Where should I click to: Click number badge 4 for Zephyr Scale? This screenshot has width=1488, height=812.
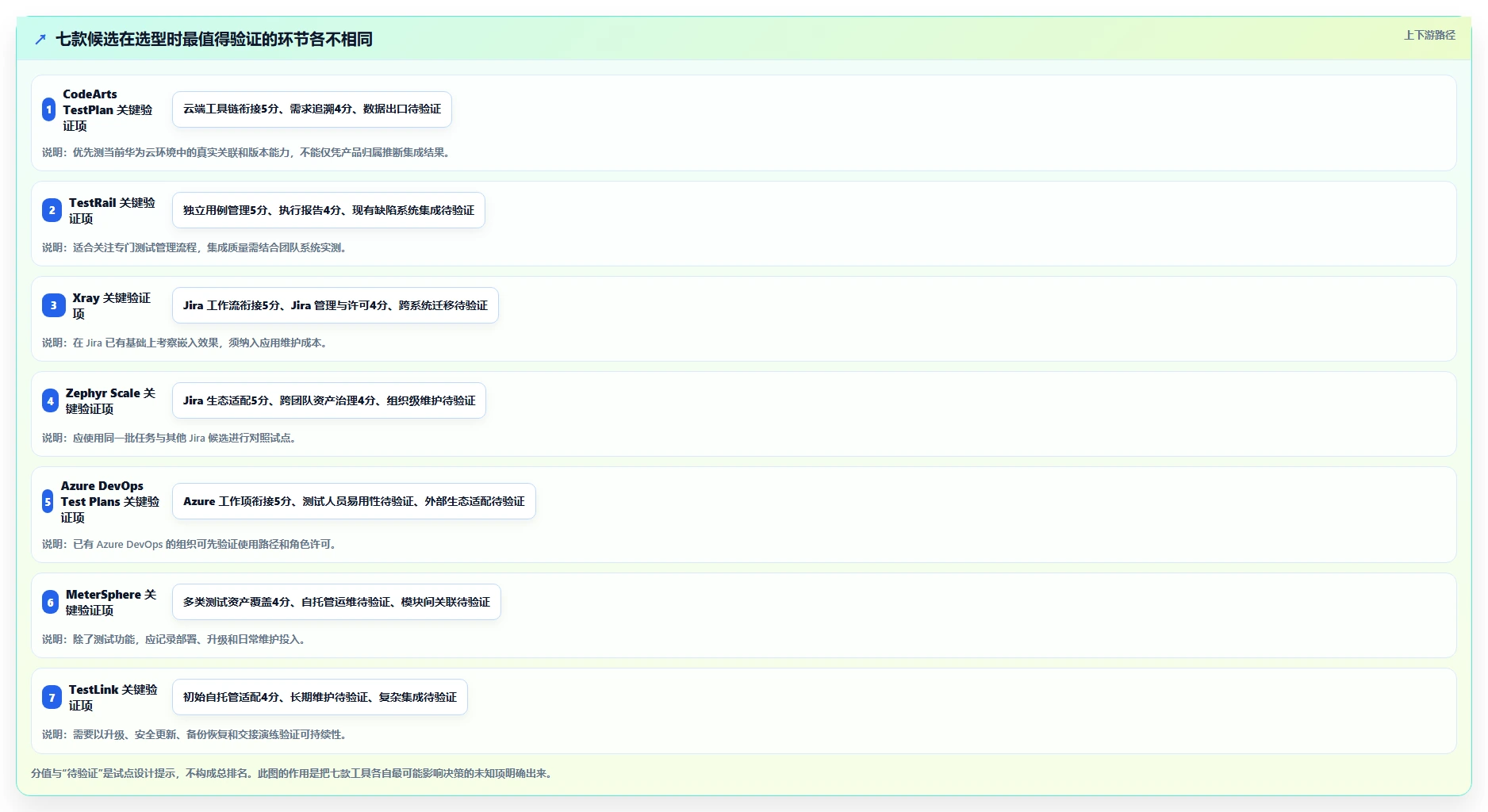pos(50,400)
